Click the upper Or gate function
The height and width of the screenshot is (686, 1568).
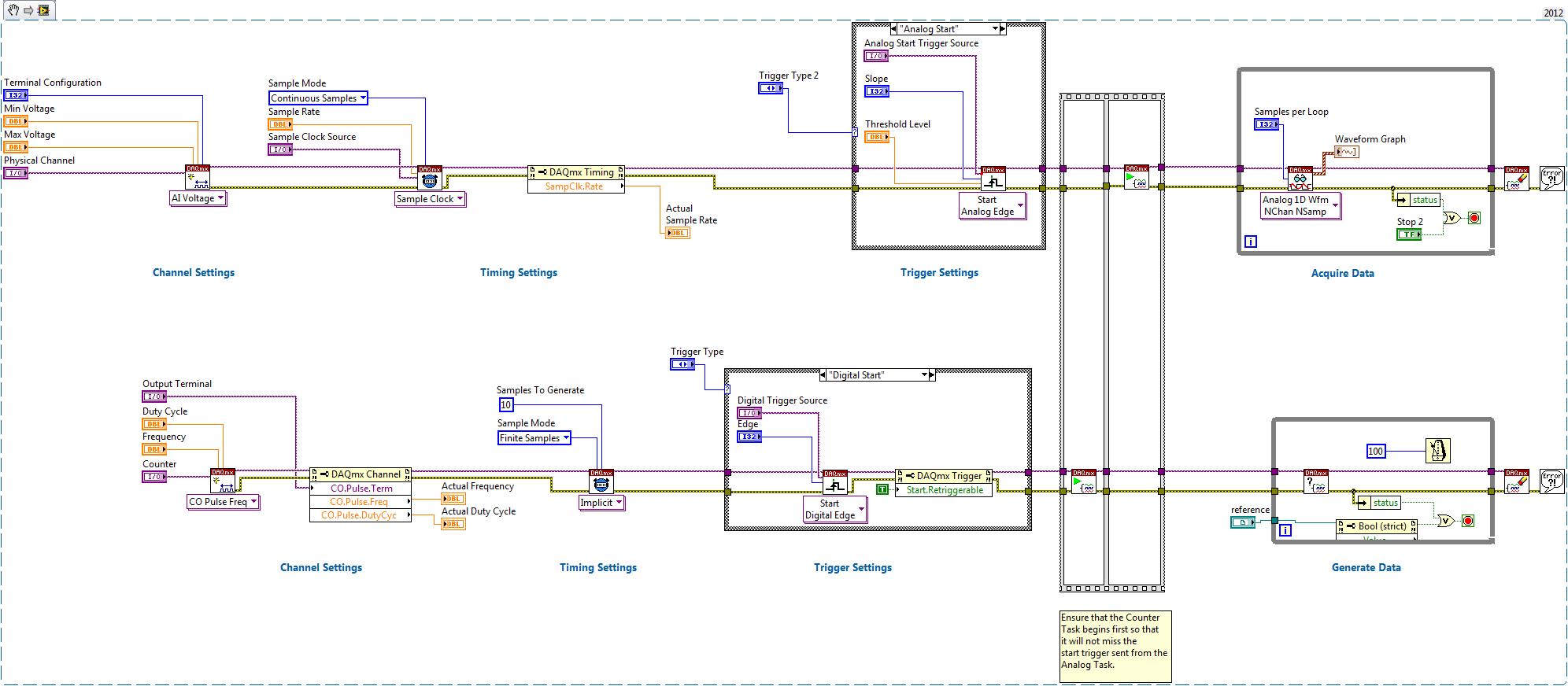(x=1452, y=218)
